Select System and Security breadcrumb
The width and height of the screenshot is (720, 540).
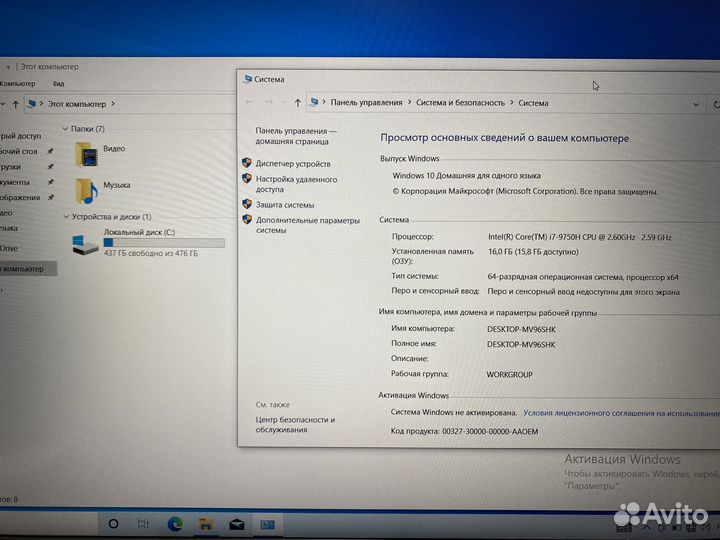pos(460,103)
